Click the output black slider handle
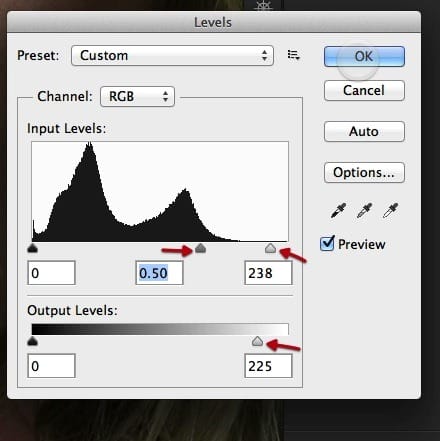The image size is (440, 441). [x=32, y=341]
